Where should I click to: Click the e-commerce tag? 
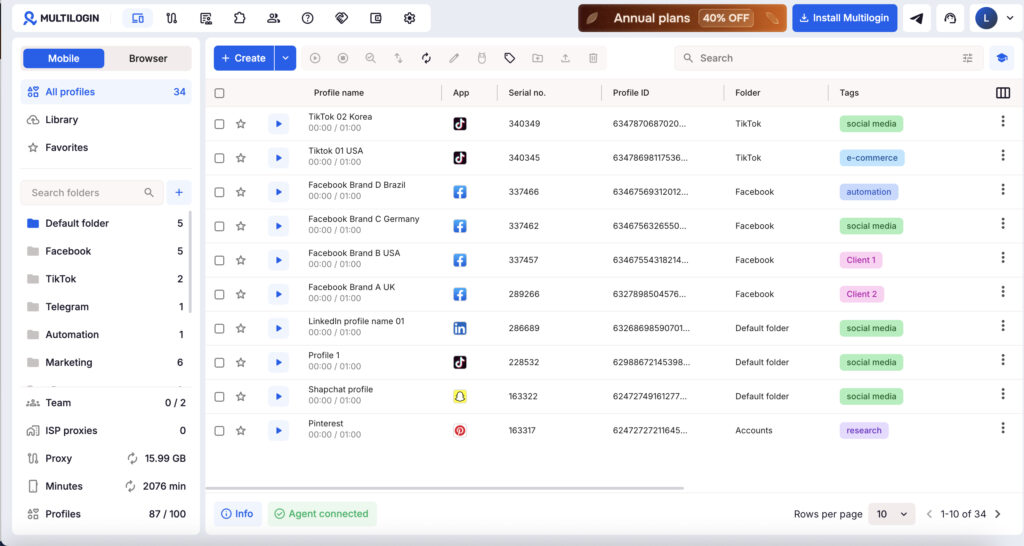[872, 158]
